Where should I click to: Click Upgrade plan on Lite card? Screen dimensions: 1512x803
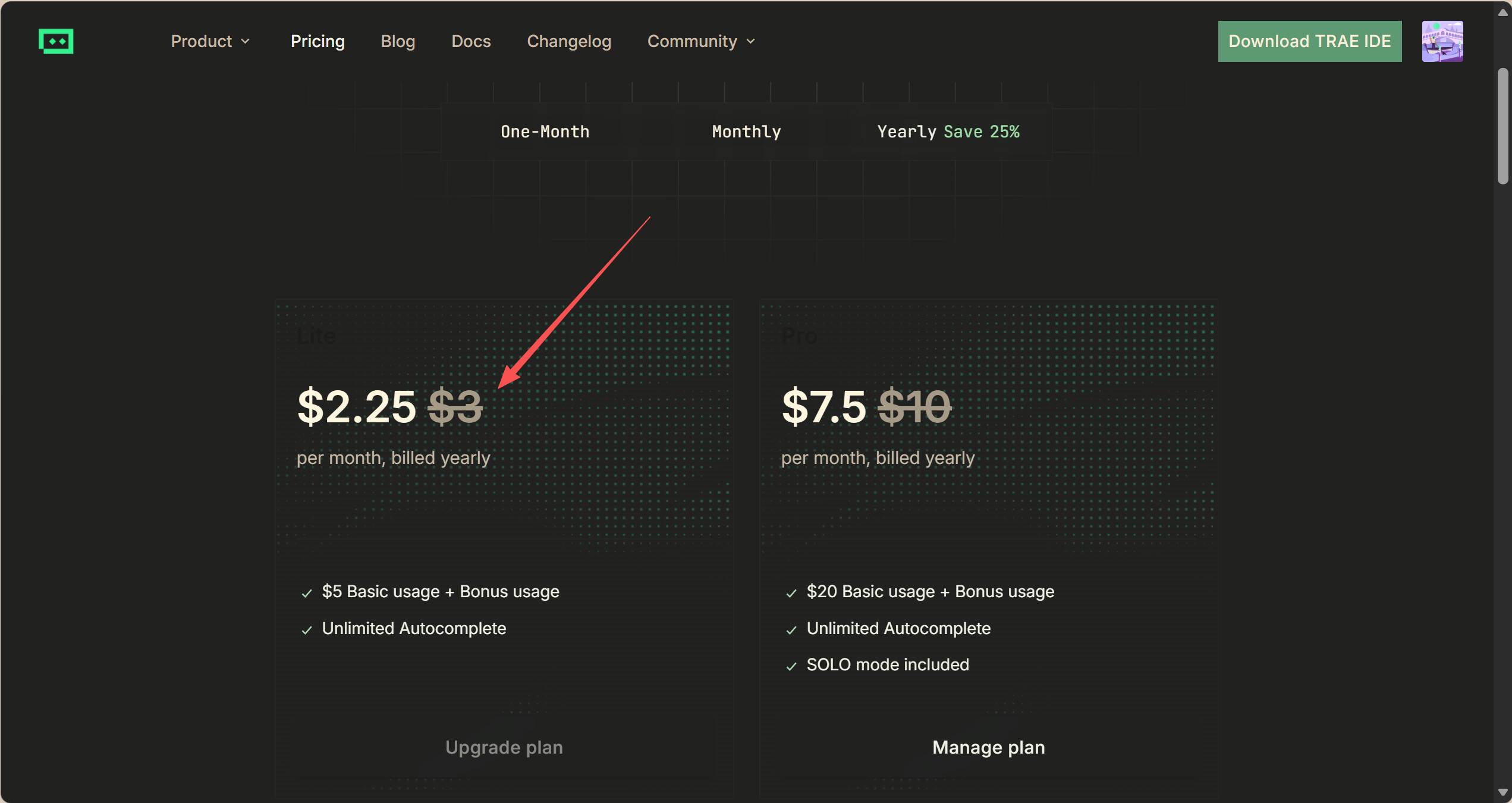504,747
